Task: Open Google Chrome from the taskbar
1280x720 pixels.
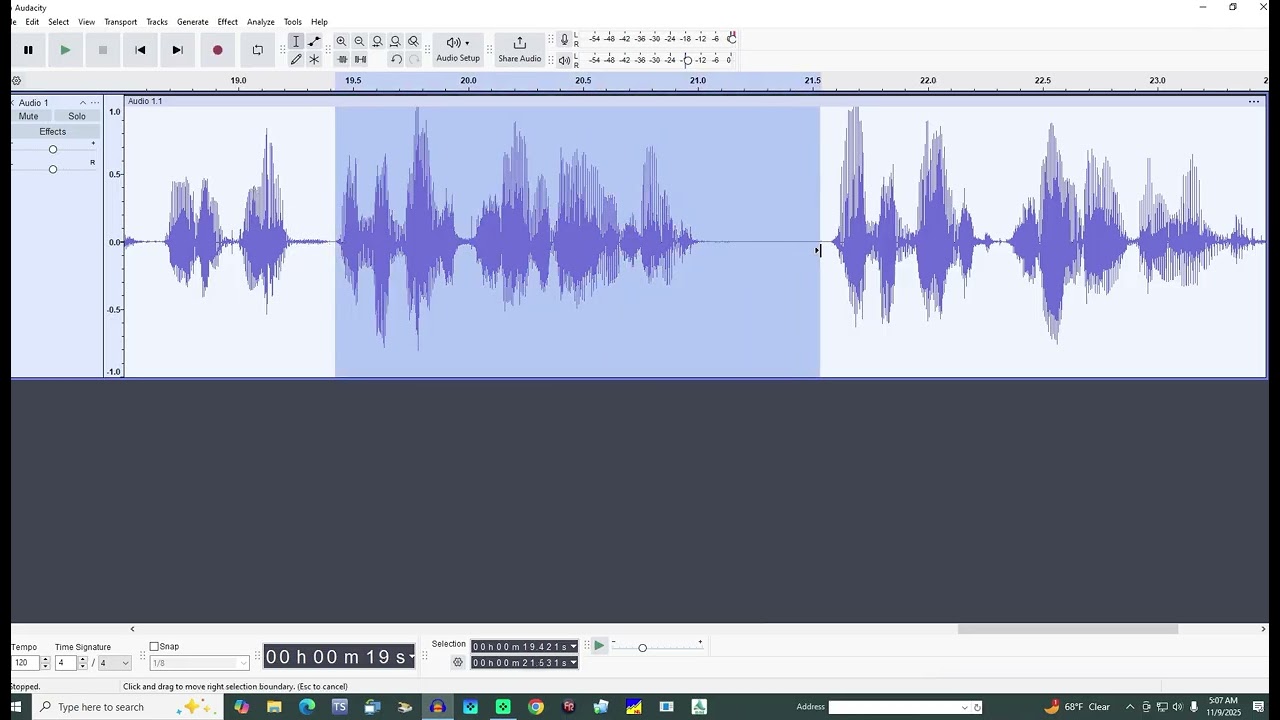Action: coord(536,707)
